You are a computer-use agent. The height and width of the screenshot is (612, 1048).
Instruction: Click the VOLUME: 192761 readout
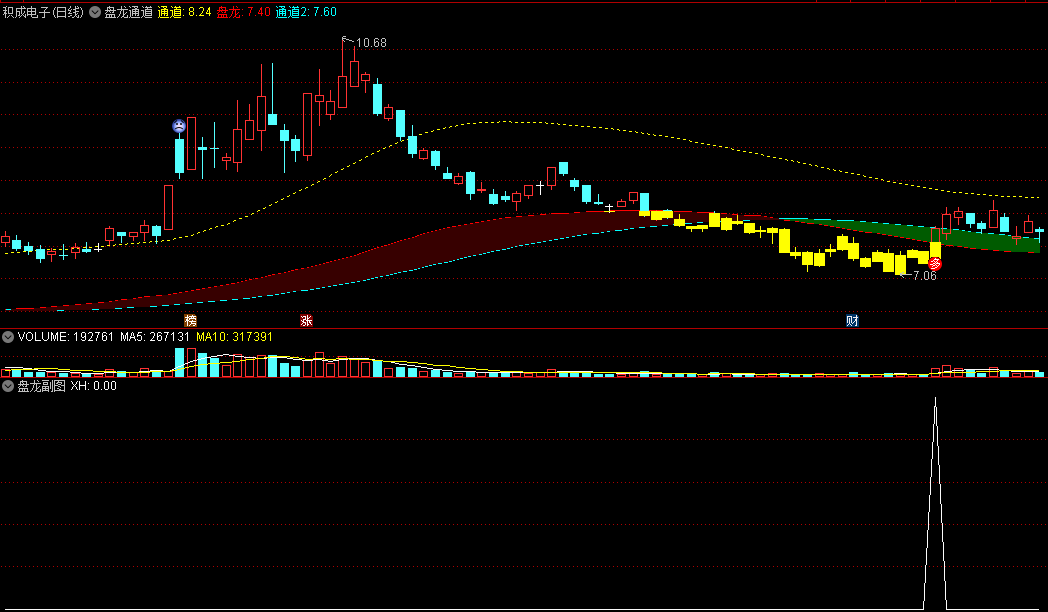(x=66, y=337)
